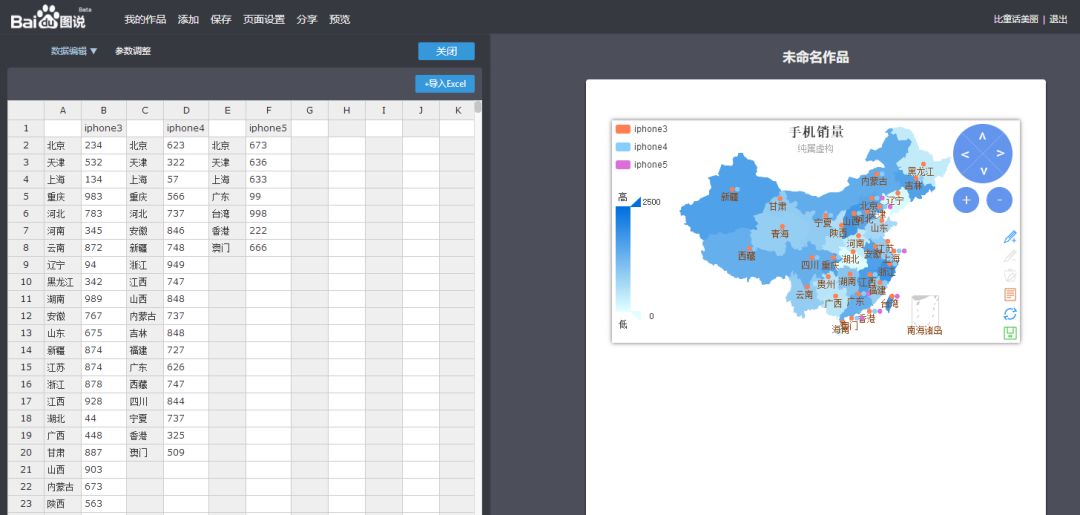Click the 内蒙古 cell in column C
Screen dimensions: 1080x515
[145, 316]
